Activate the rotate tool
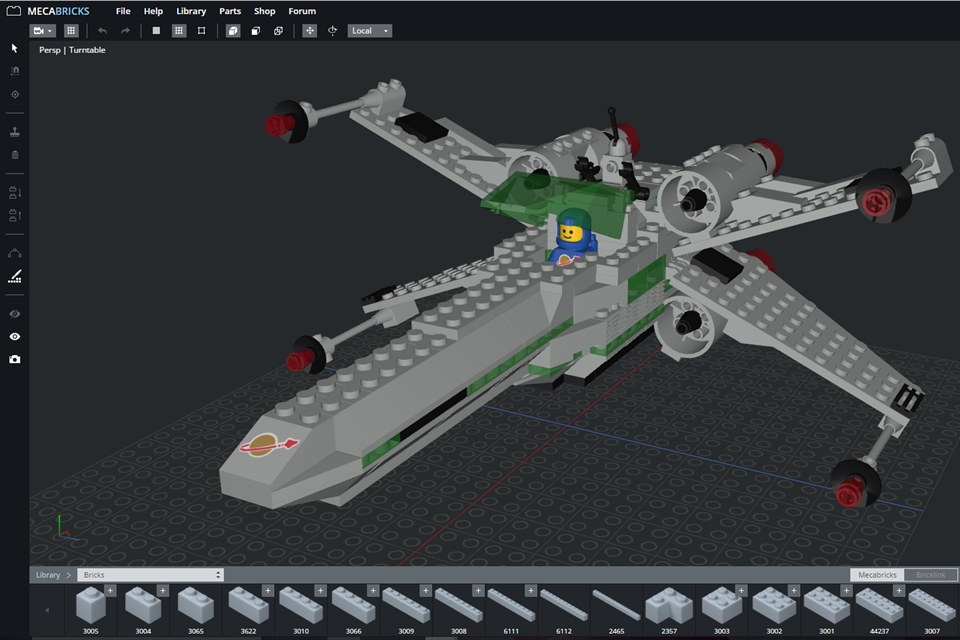 pos(332,31)
